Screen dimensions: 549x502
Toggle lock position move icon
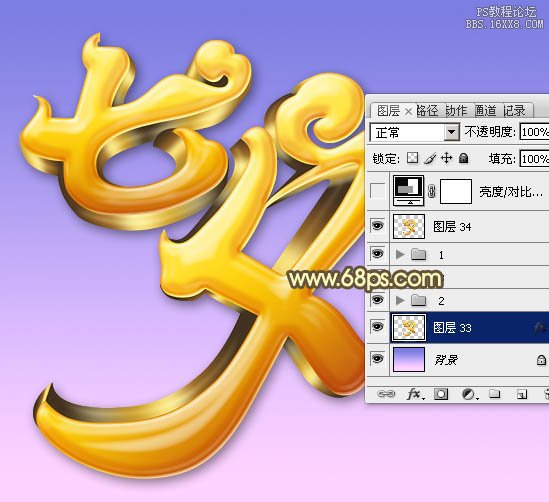(446, 159)
